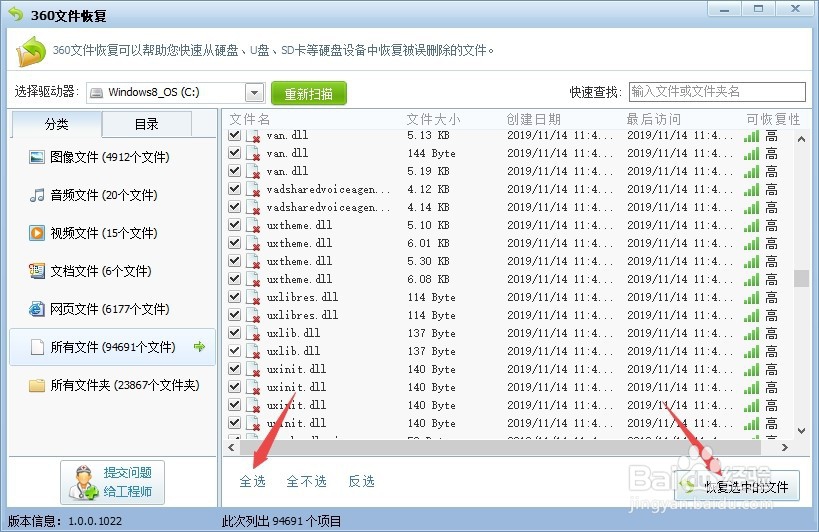Click the file size text 6.01 KB
This screenshot has height=532, width=819.
click(428, 243)
